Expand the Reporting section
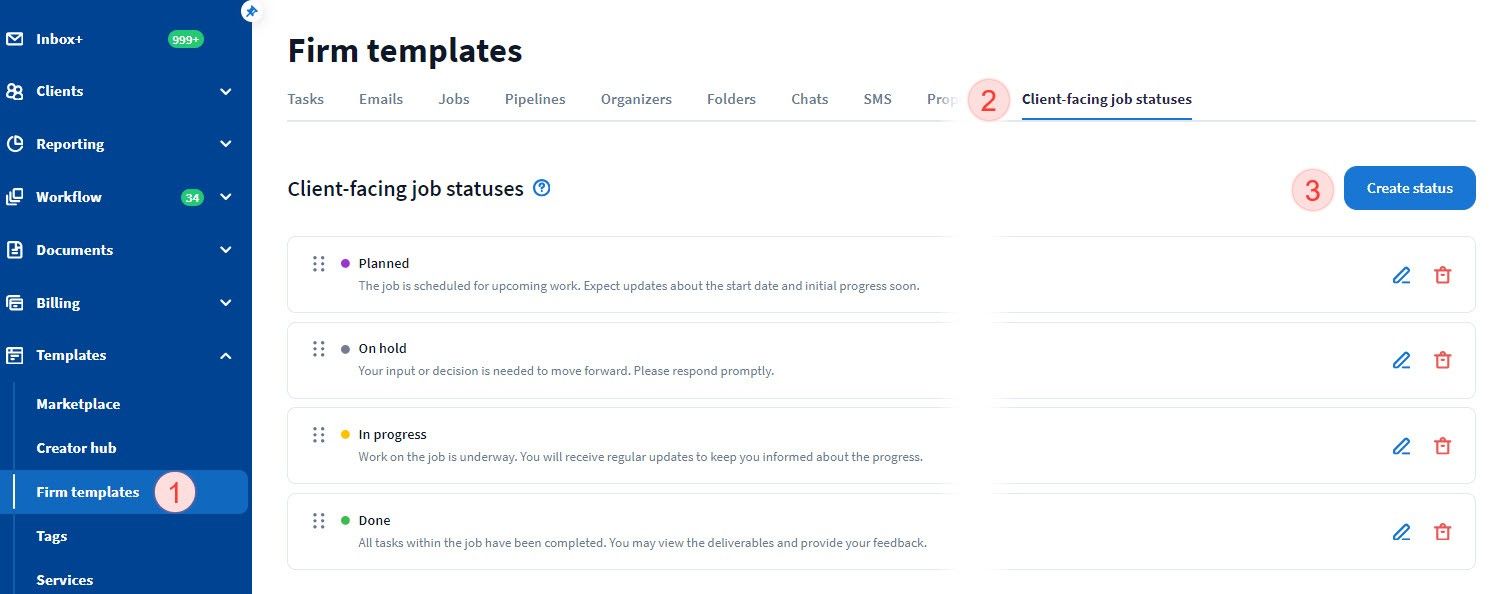The width and height of the screenshot is (1510, 594). tap(226, 144)
